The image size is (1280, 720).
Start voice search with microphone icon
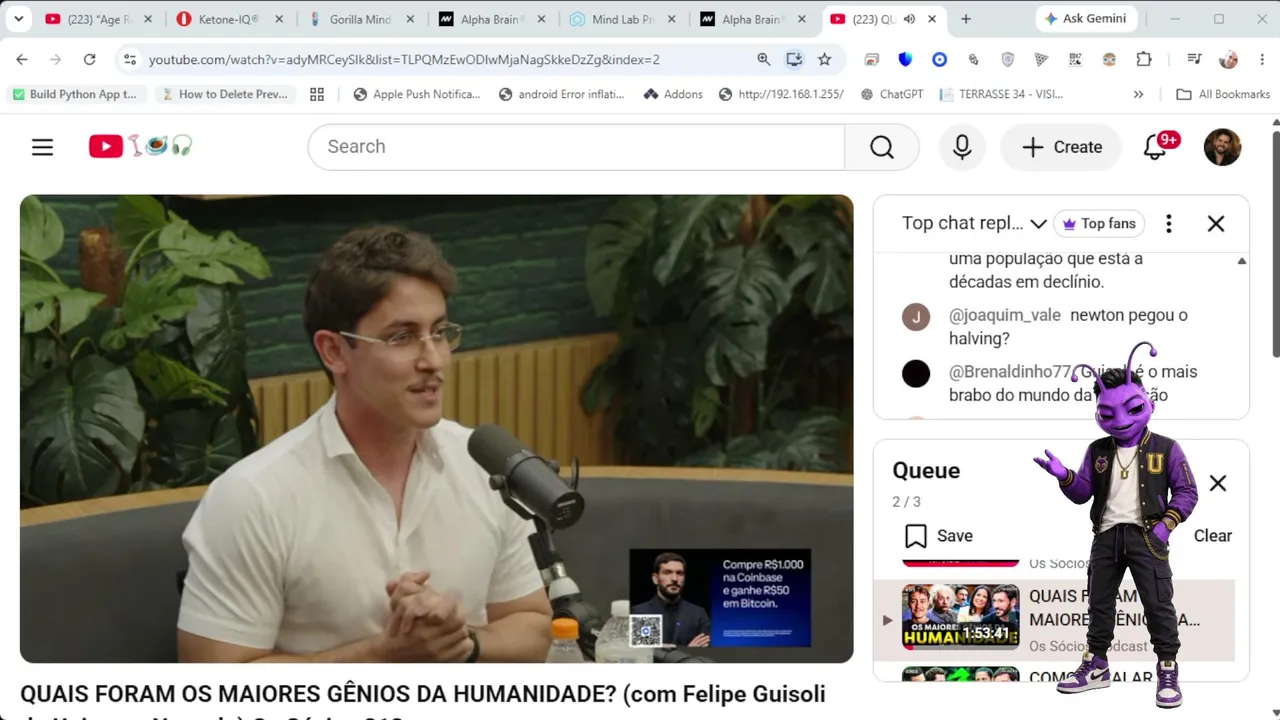tap(962, 147)
